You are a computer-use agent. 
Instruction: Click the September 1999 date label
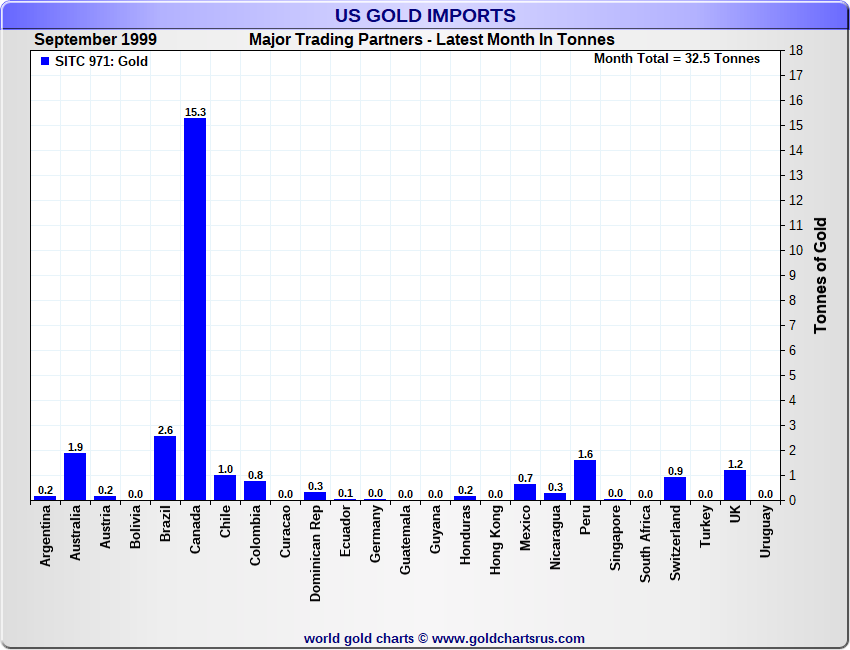[x=95, y=40]
